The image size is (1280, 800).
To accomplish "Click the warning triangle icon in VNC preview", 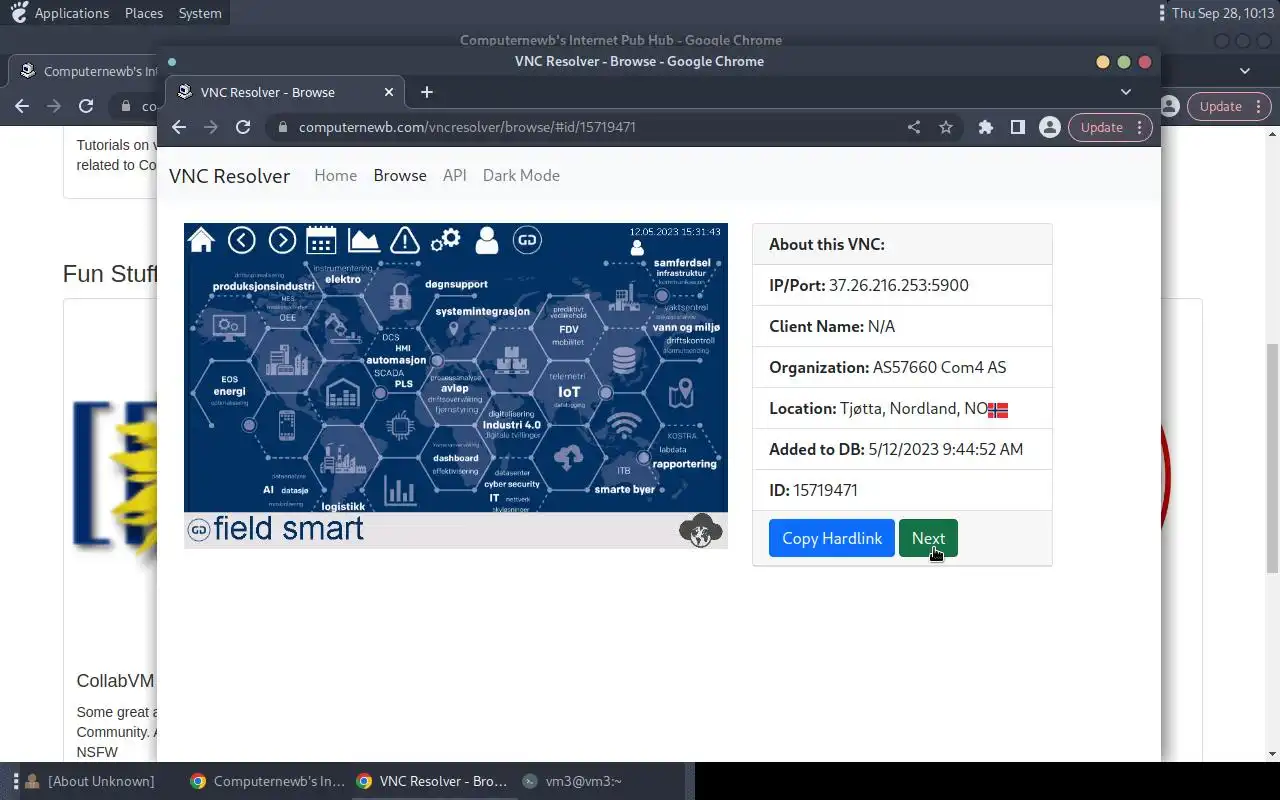I will click(404, 240).
